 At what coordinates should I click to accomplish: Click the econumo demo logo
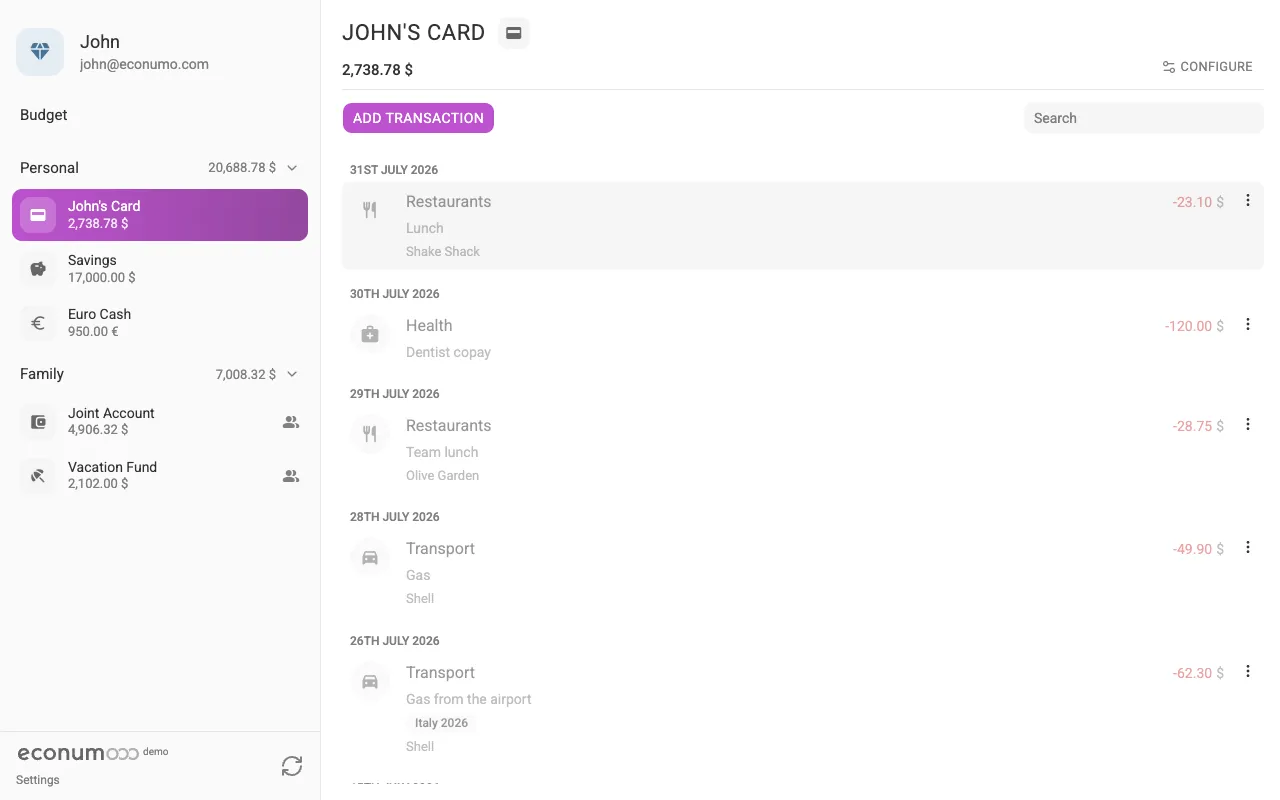[92, 753]
